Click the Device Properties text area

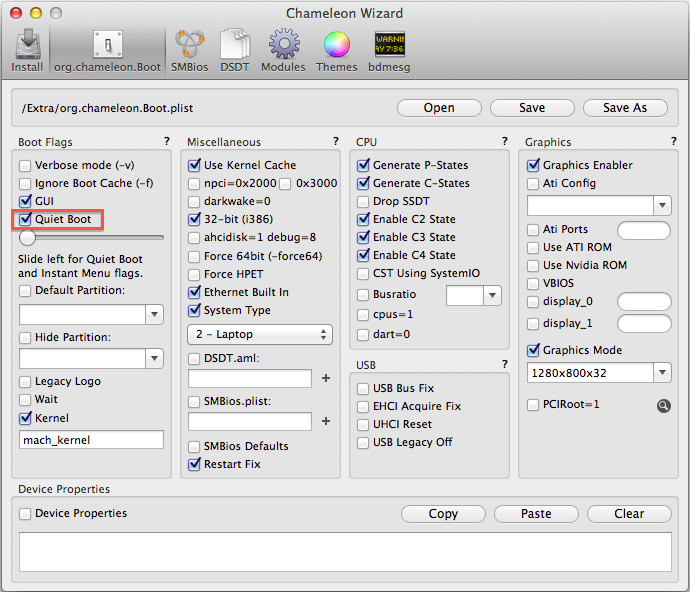345,552
